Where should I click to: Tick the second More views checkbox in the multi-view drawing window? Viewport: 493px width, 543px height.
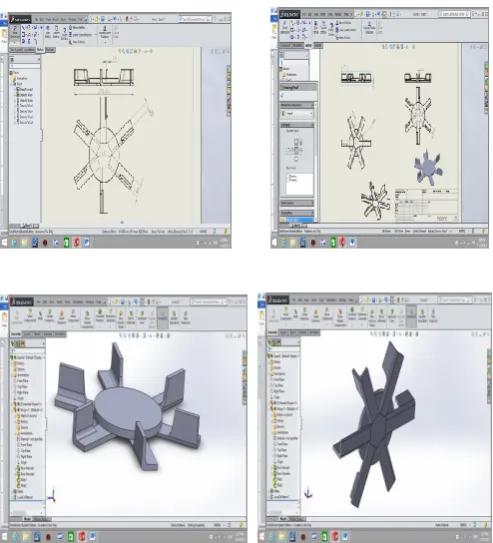pyautogui.click(x=288, y=180)
